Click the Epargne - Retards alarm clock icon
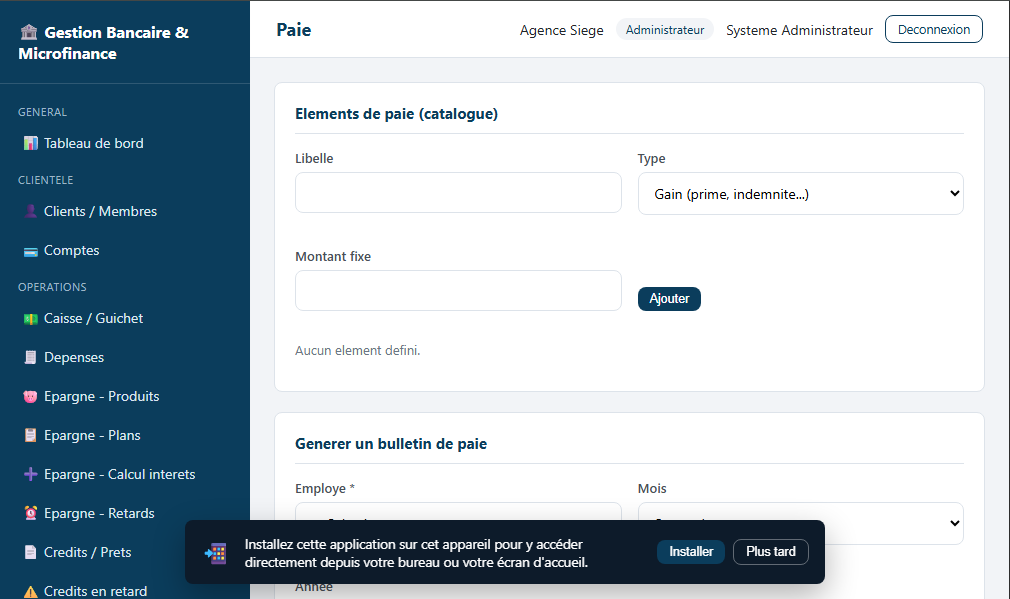 (x=30, y=513)
